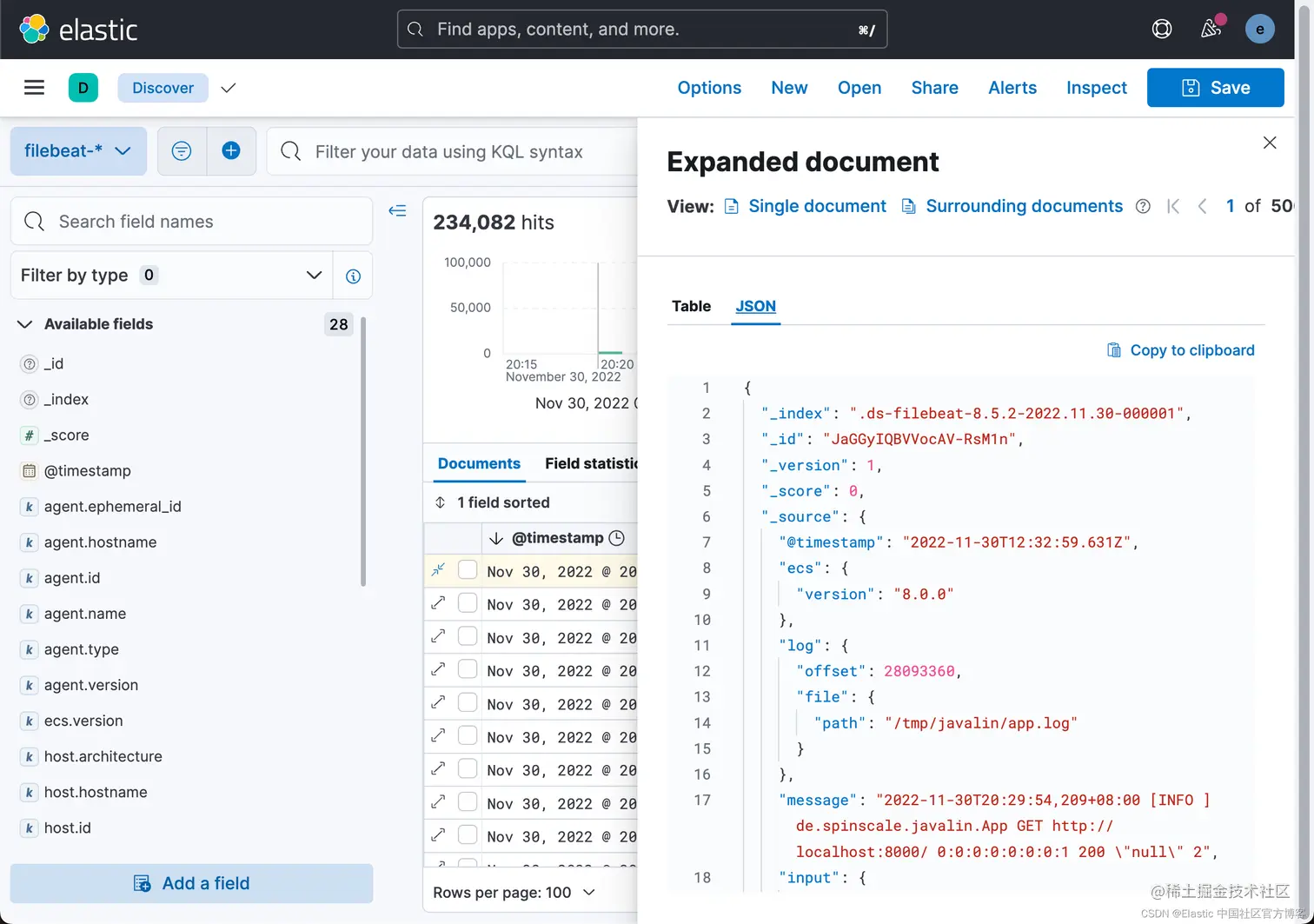Focus the KQL query input

pos(452,152)
